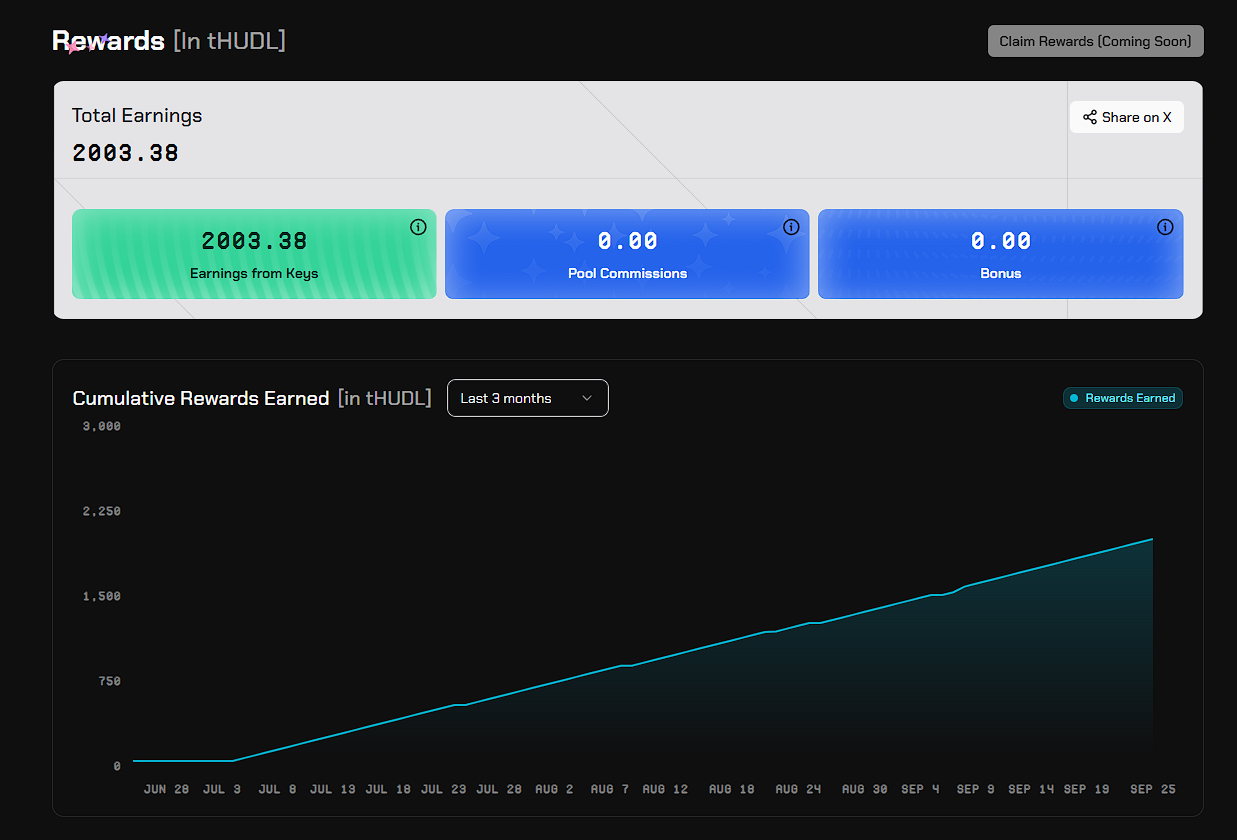This screenshot has width=1237, height=840.
Task: Click the Total Earnings label
Action: (x=137, y=115)
